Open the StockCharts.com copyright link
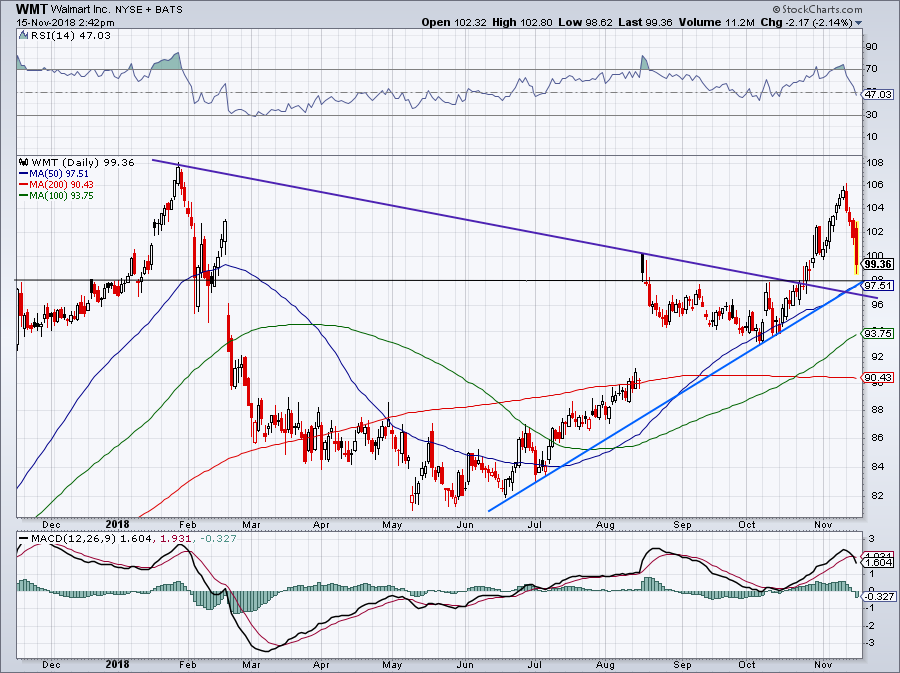This screenshot has height=673, width=900. click(817, 9)
